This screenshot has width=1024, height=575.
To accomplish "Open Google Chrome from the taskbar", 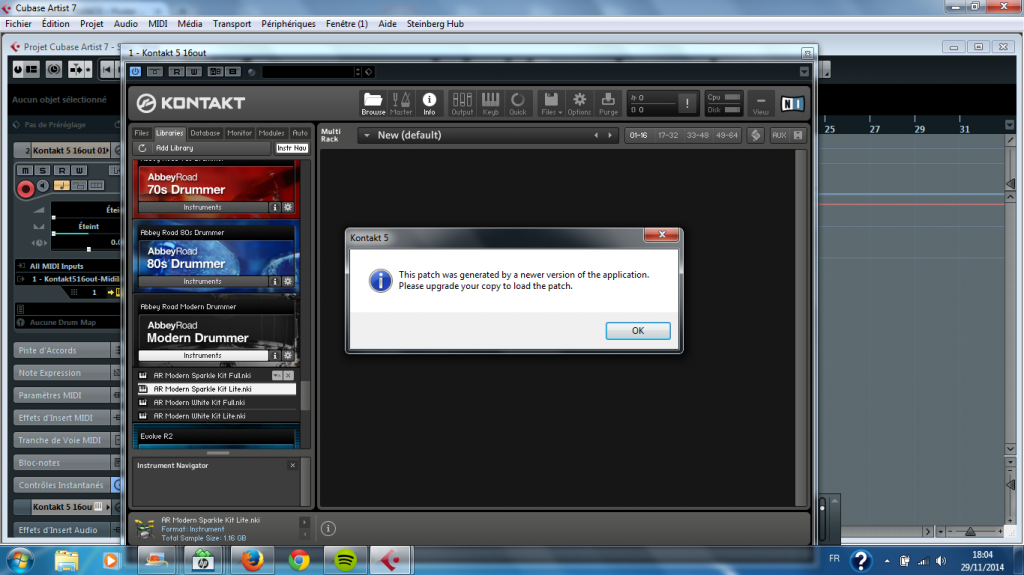I will click(299, 560).
